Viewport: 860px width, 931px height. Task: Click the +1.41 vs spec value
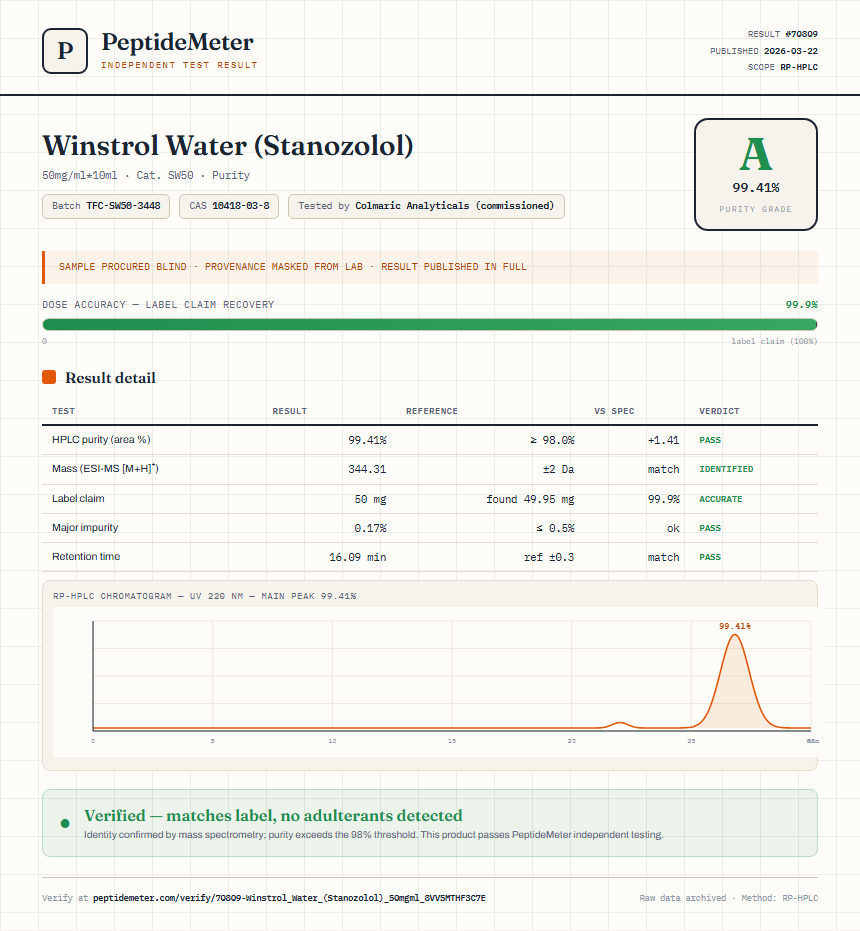pos(663,440)
